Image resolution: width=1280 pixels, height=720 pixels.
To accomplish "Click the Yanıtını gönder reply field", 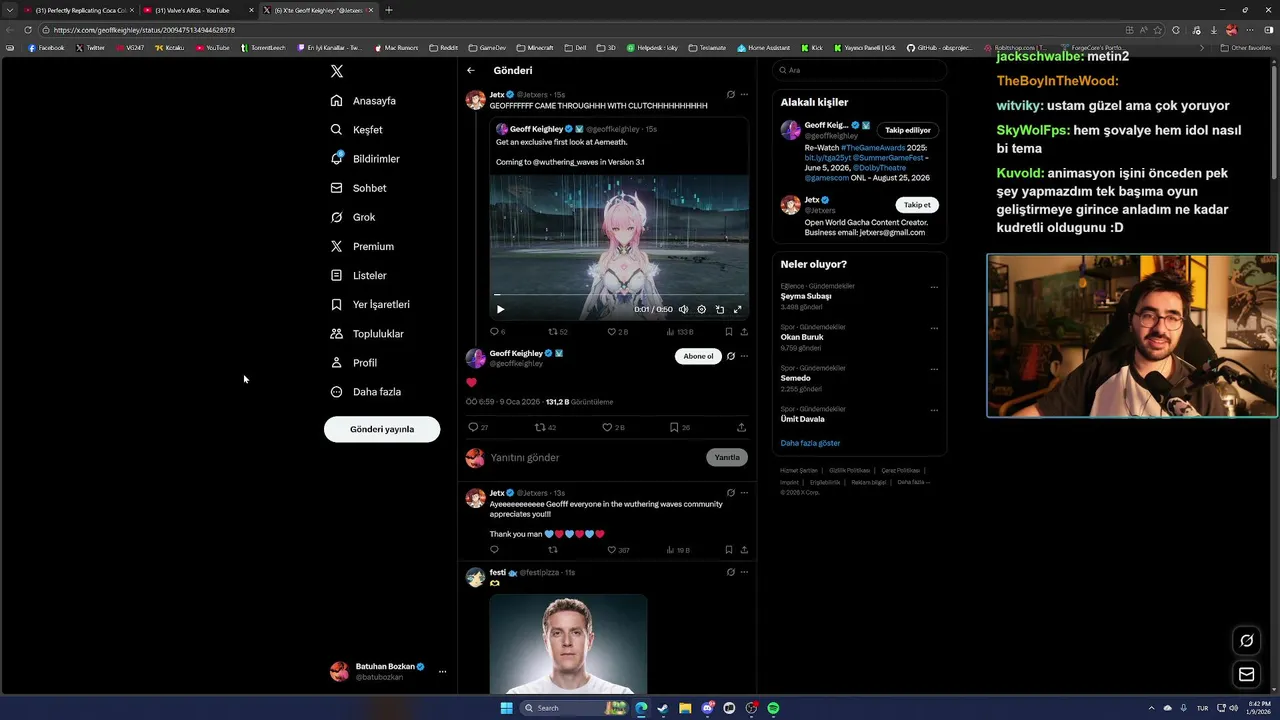I will pyautogui.click(x=595, y=457).
